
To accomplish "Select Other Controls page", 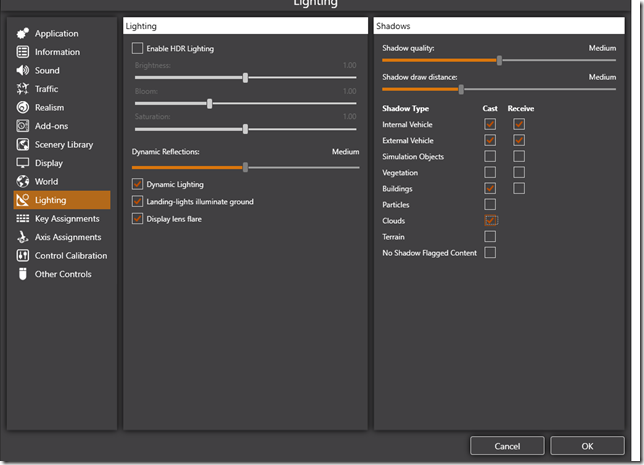I will pos(63,274).
